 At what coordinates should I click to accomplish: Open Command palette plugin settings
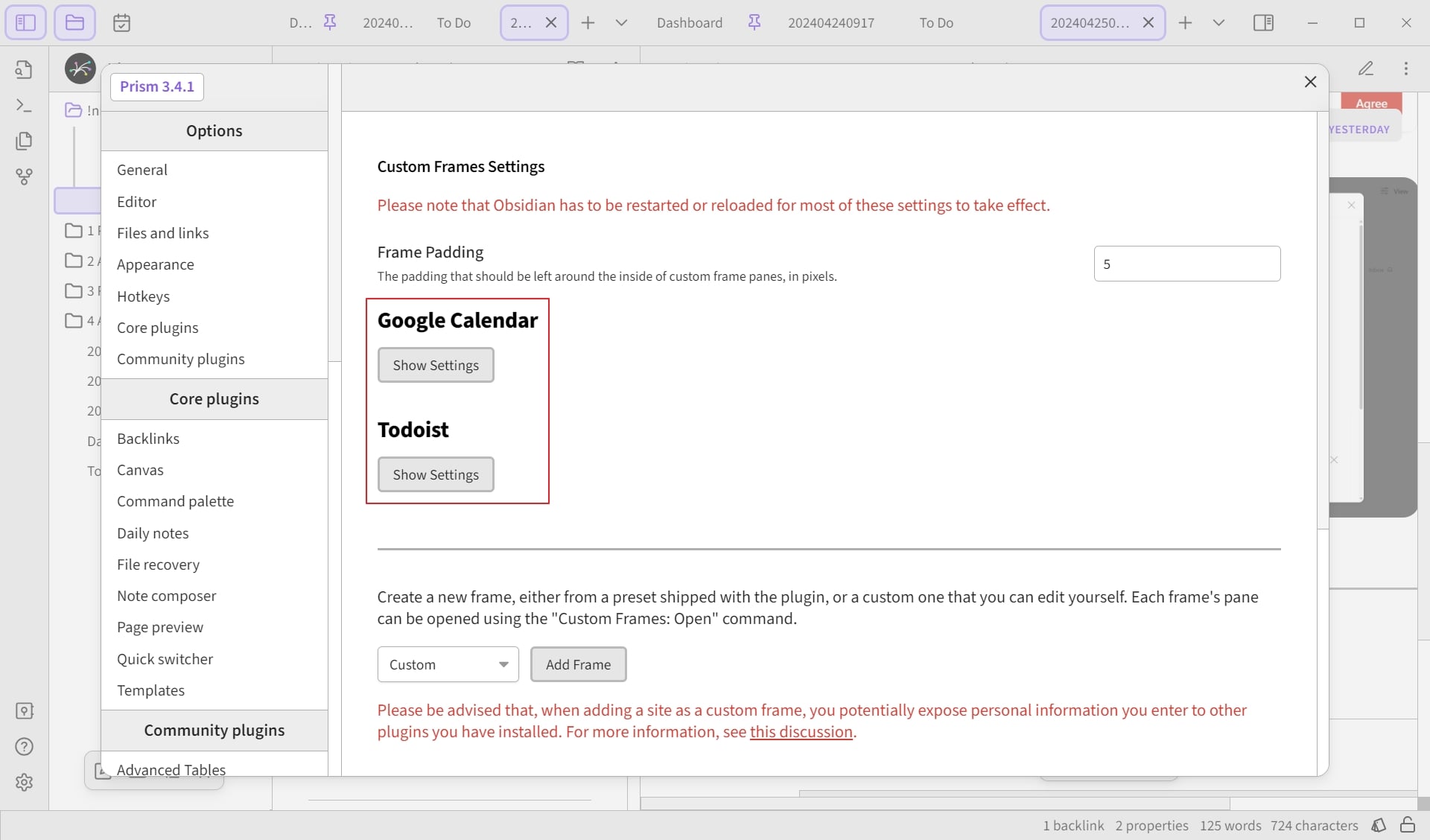click(214, 501)
